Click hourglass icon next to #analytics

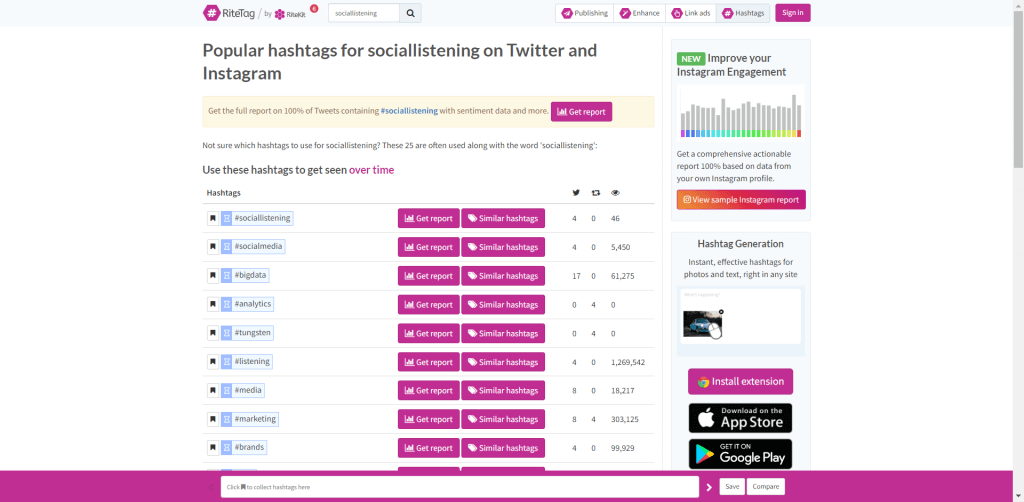point(226,304)
